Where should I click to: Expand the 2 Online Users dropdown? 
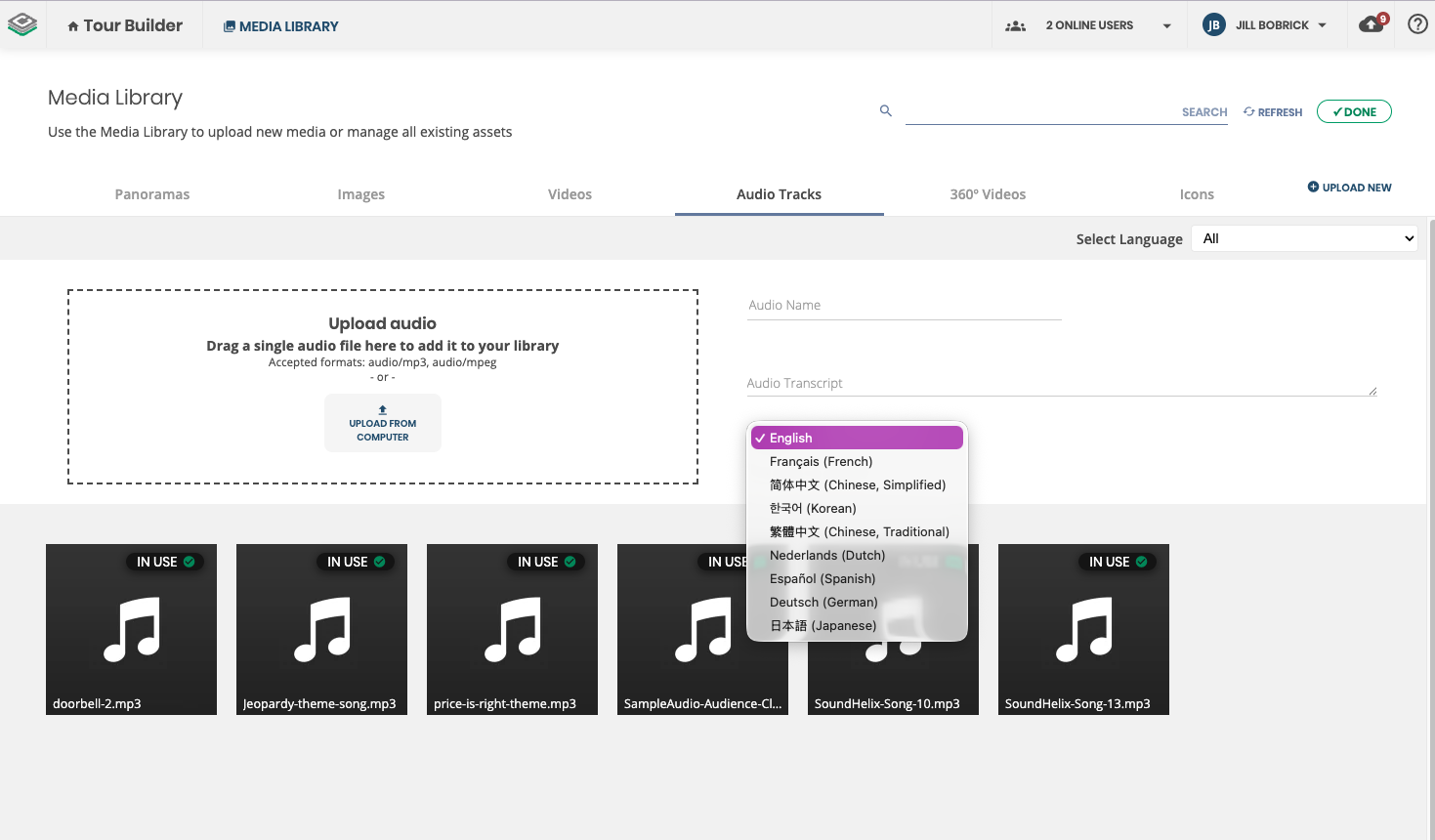(x=1166, y=26)
